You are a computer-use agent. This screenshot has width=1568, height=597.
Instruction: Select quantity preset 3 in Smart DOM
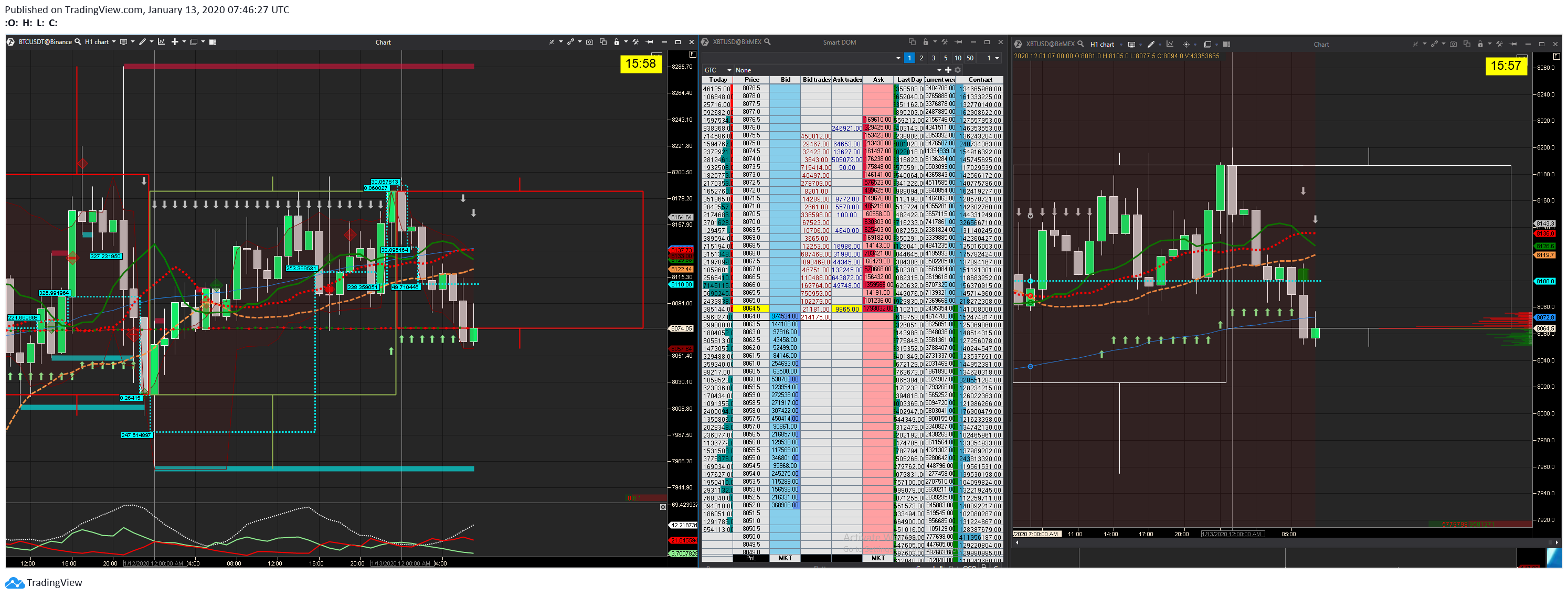coord(934,58)
